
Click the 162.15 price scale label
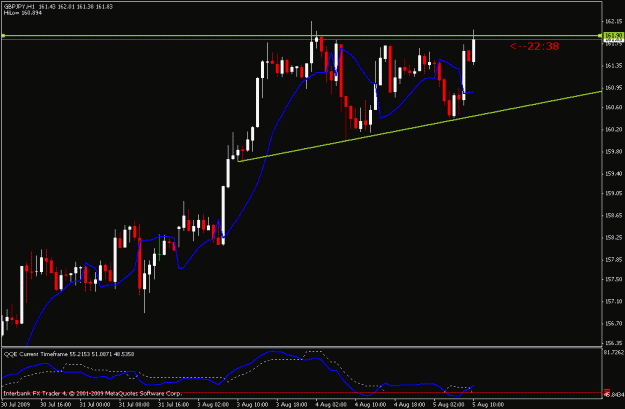[x=614, y=22]
